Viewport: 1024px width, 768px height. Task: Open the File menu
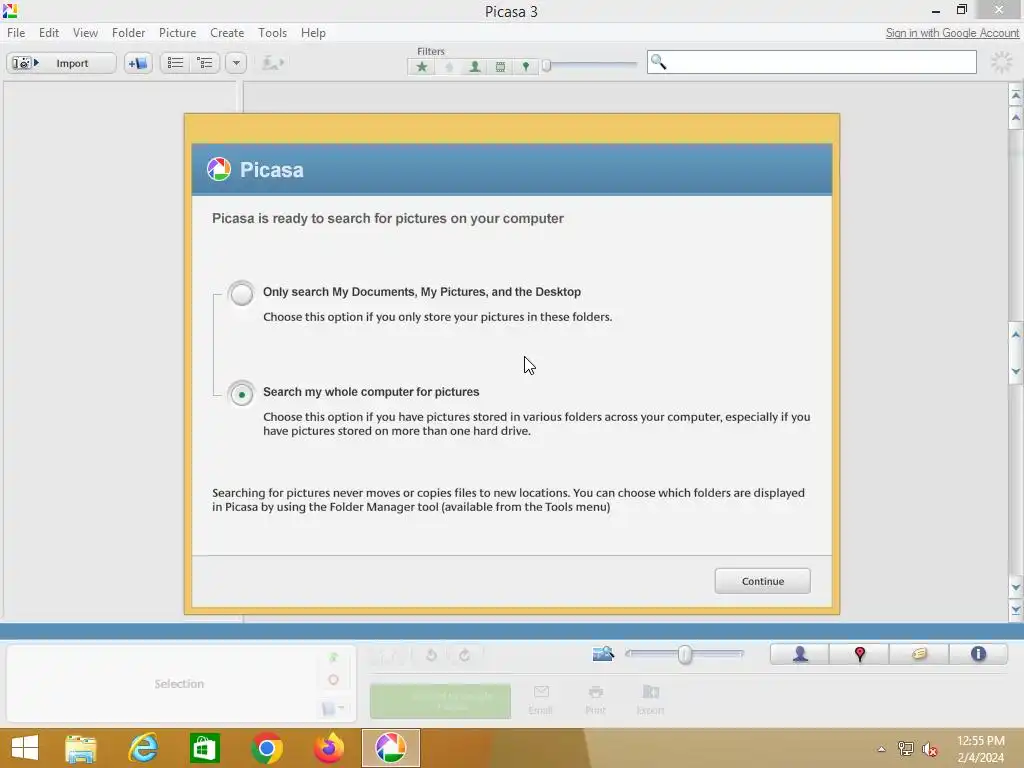(16, 33)
